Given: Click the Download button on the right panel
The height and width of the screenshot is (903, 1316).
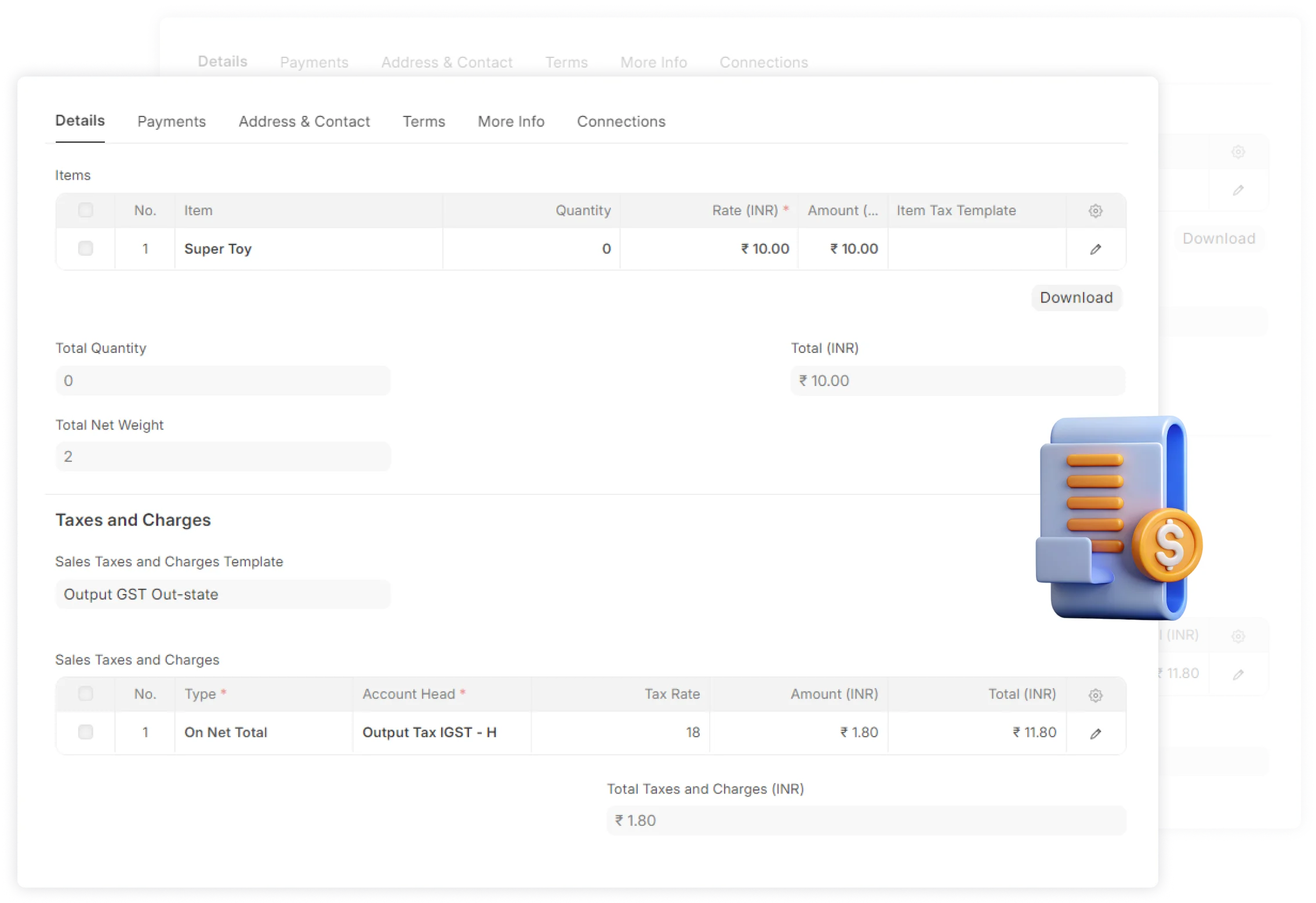Looking at the screenshot, I should pos(1218,238).
